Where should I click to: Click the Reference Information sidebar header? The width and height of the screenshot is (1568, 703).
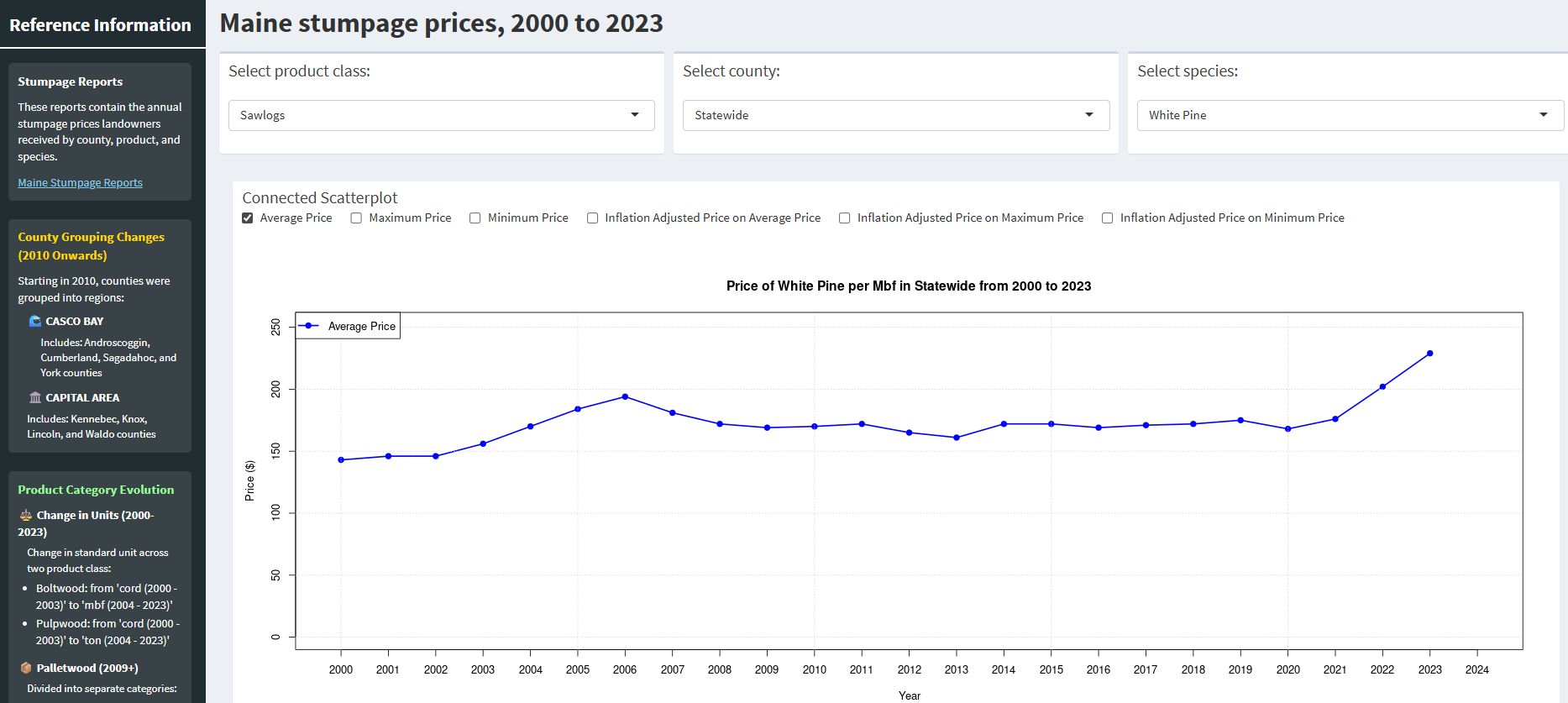pyautogui.click(x=100, y=25)
